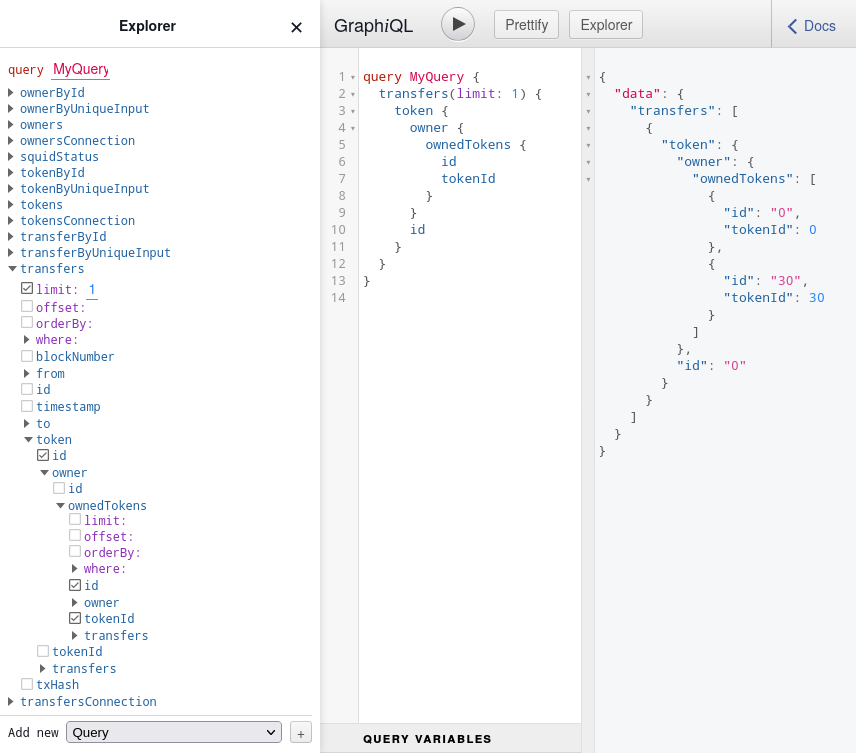Image resolution: width=856 pixels, height=753 pixels.
Task: Collapse the transfers query node
Action: pos(12,269)
